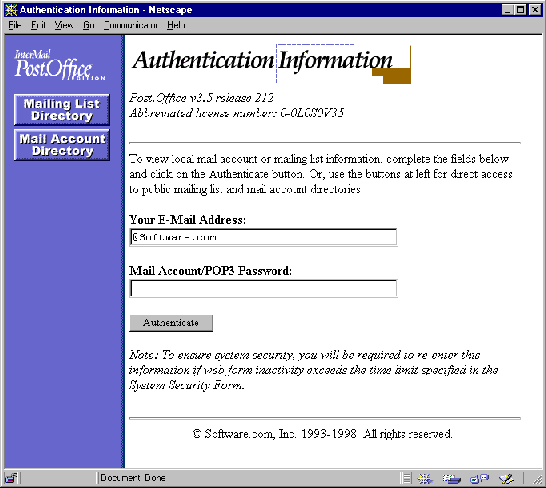This screenshot has width=546, height=488.
Task: Open Composer from the component bar
Action: tap(506, 479)
